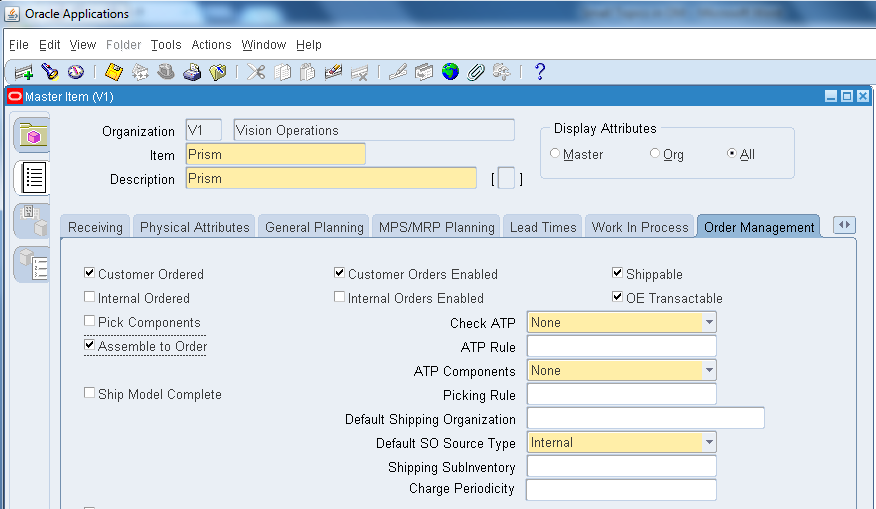The height and width of the screenshot is (509, 876).
Task: Print using the printer icon
Action: tap(192, 72)
